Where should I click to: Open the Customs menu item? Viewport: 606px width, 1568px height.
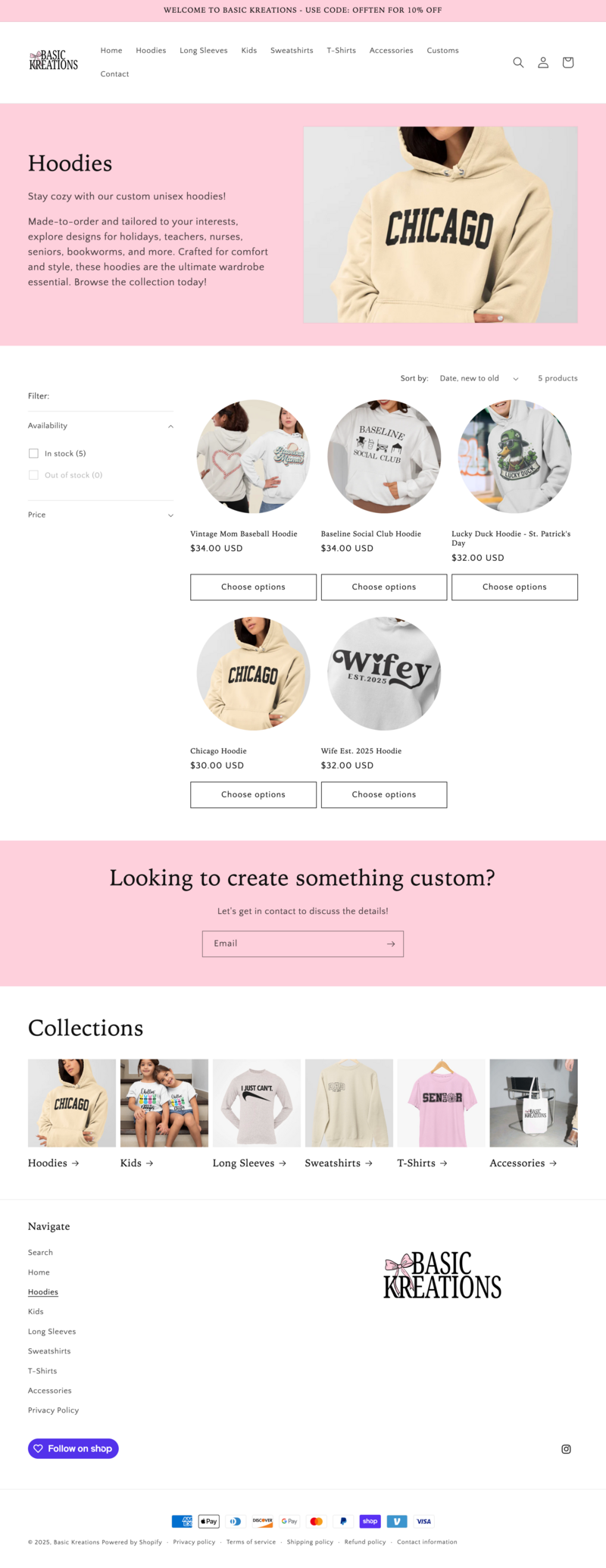[442, 51]
